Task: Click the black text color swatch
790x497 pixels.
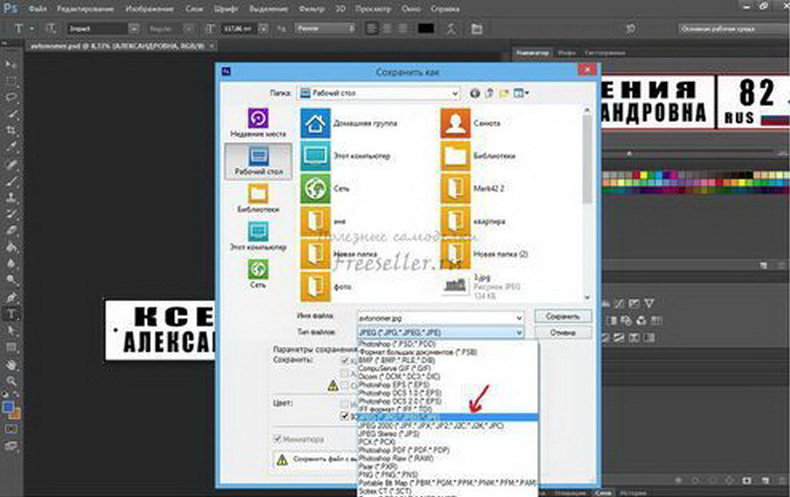Action: [x=426, y=29]
